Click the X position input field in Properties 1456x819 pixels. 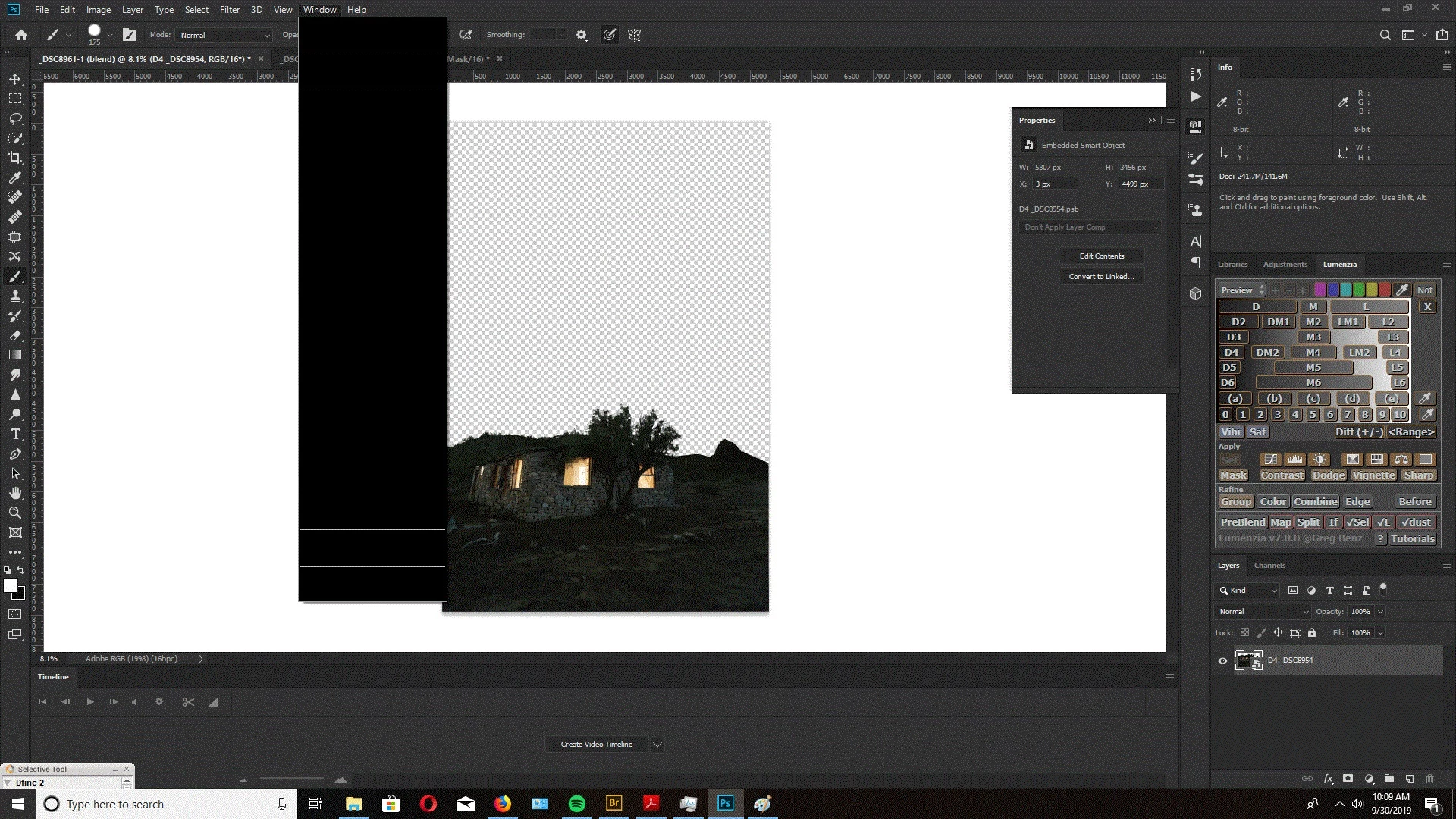tap(1054, 184)
